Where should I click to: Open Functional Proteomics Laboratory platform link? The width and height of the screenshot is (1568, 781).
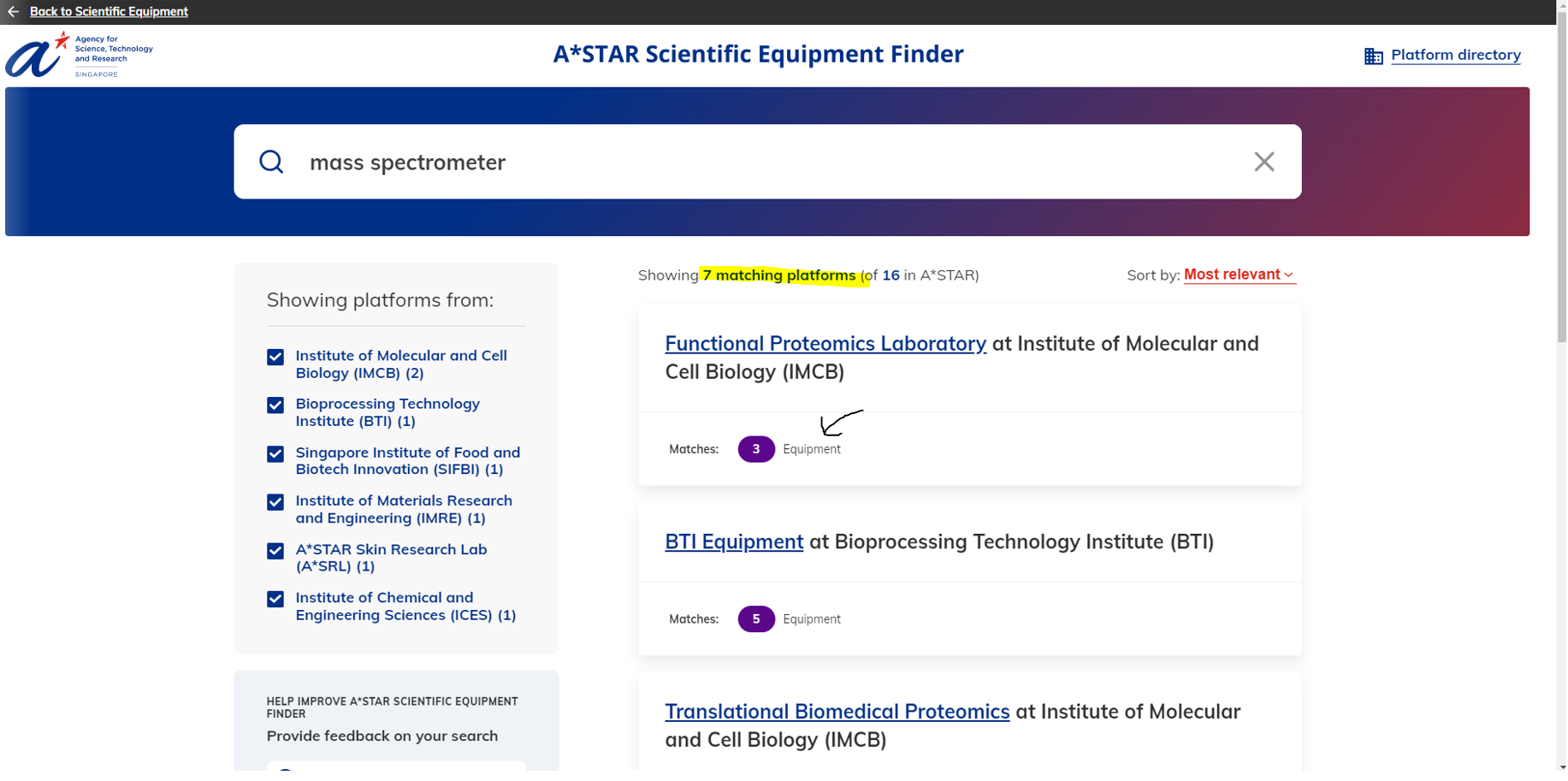tap(825, 344)
